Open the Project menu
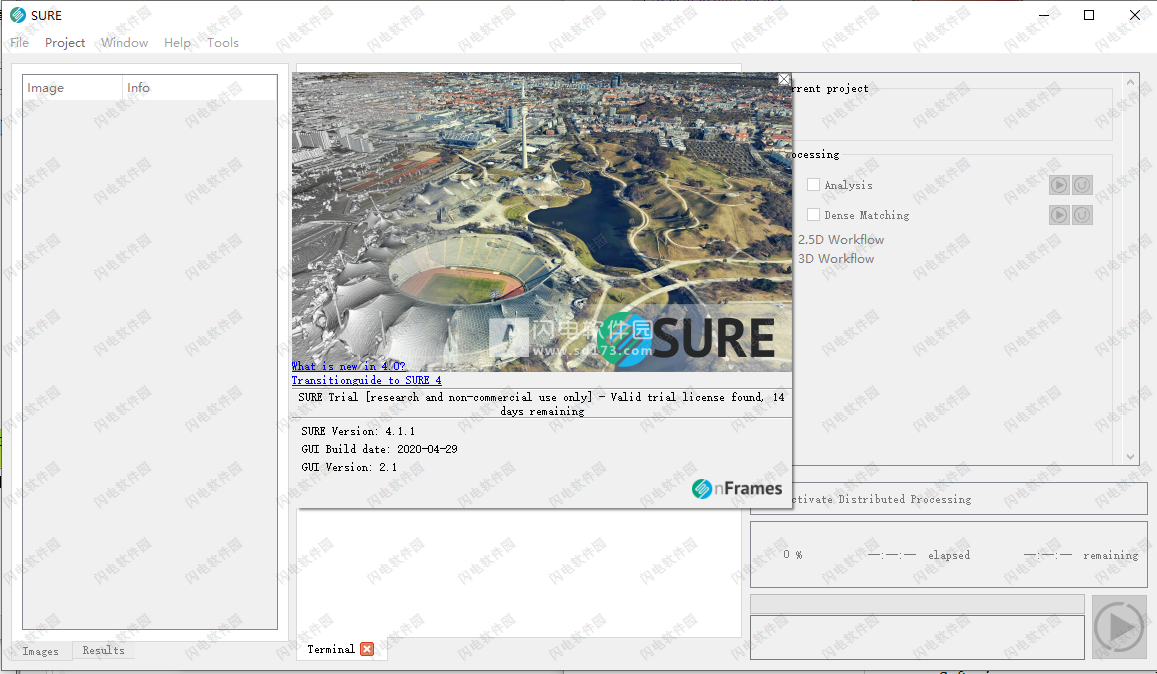 click(65, 43)
